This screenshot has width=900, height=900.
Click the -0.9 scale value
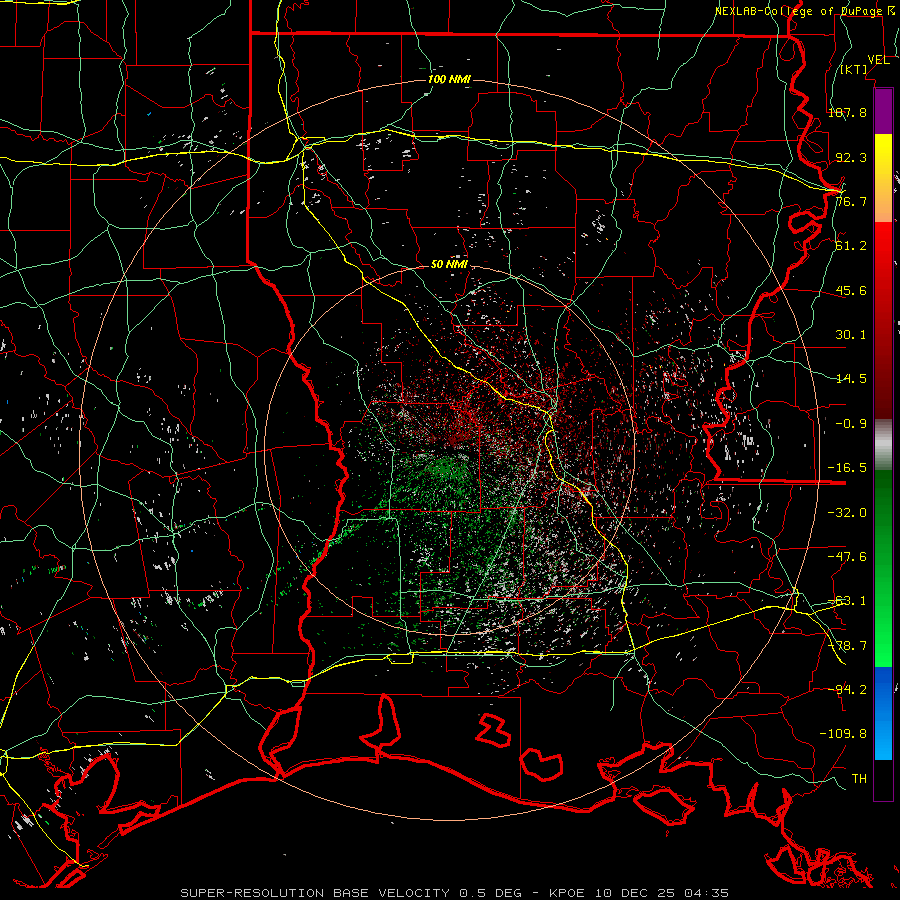point(851,424)
